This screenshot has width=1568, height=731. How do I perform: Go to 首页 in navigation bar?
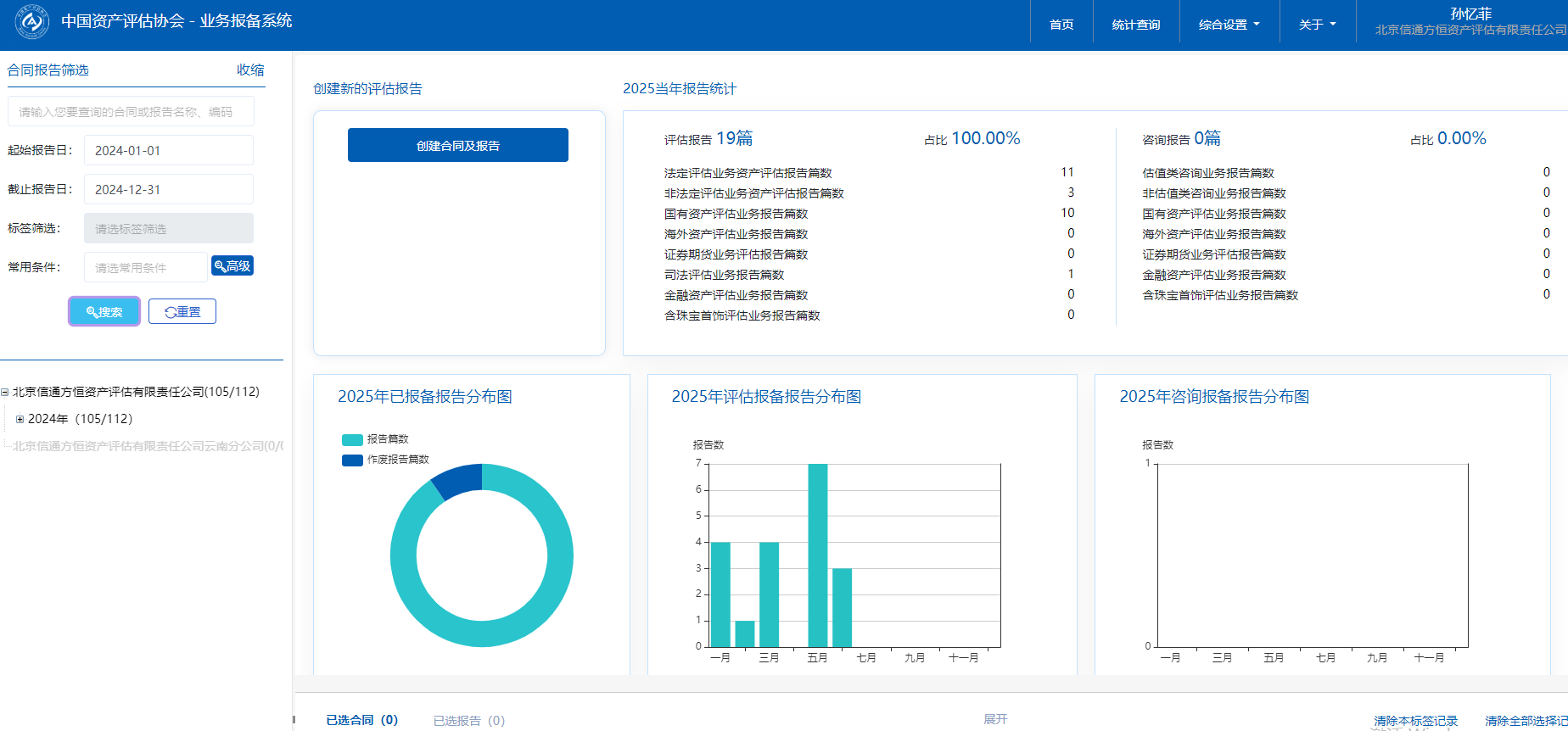1061,25
